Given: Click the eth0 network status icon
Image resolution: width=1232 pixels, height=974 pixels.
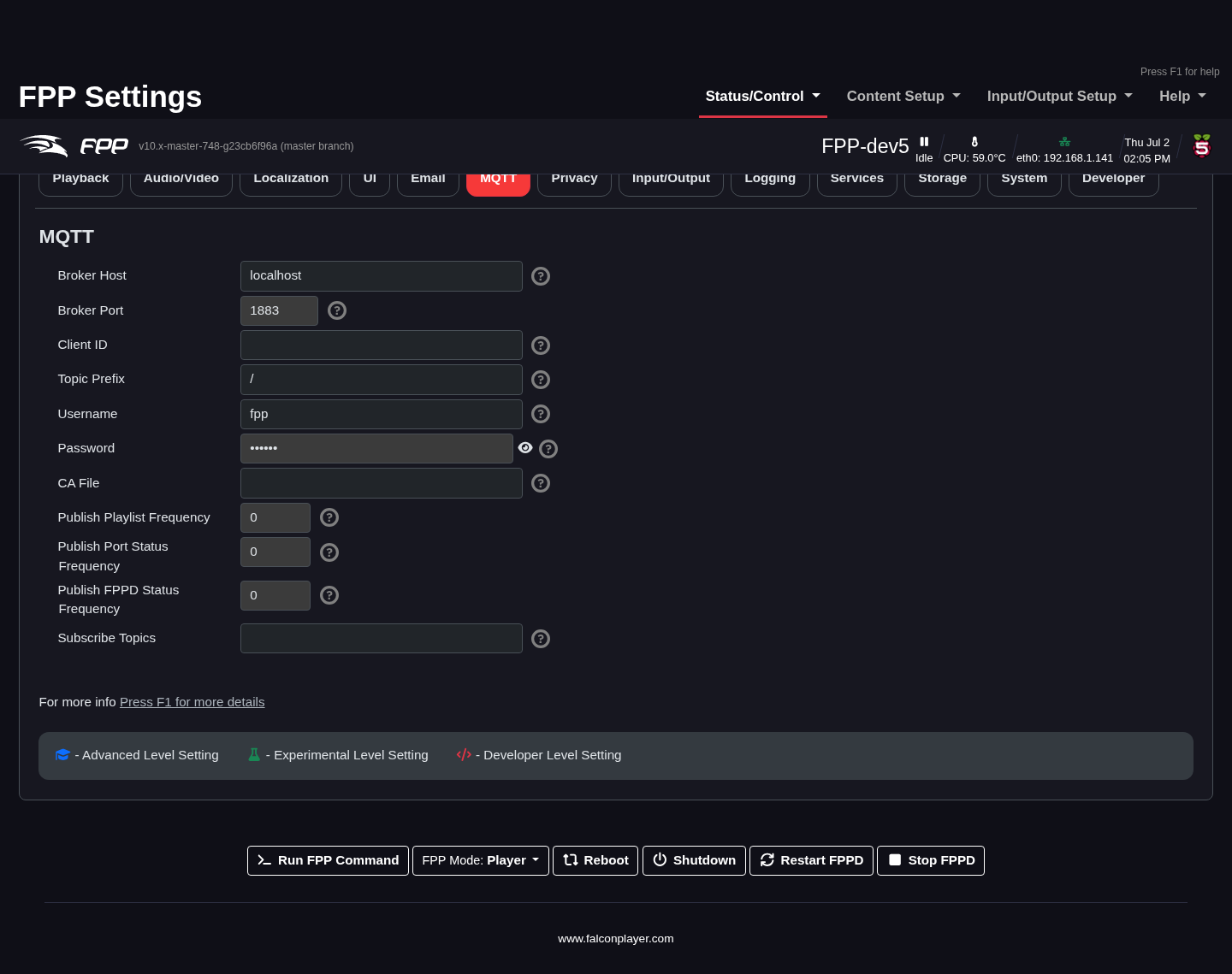Looking at the screenshot, I should (1064, 142).
